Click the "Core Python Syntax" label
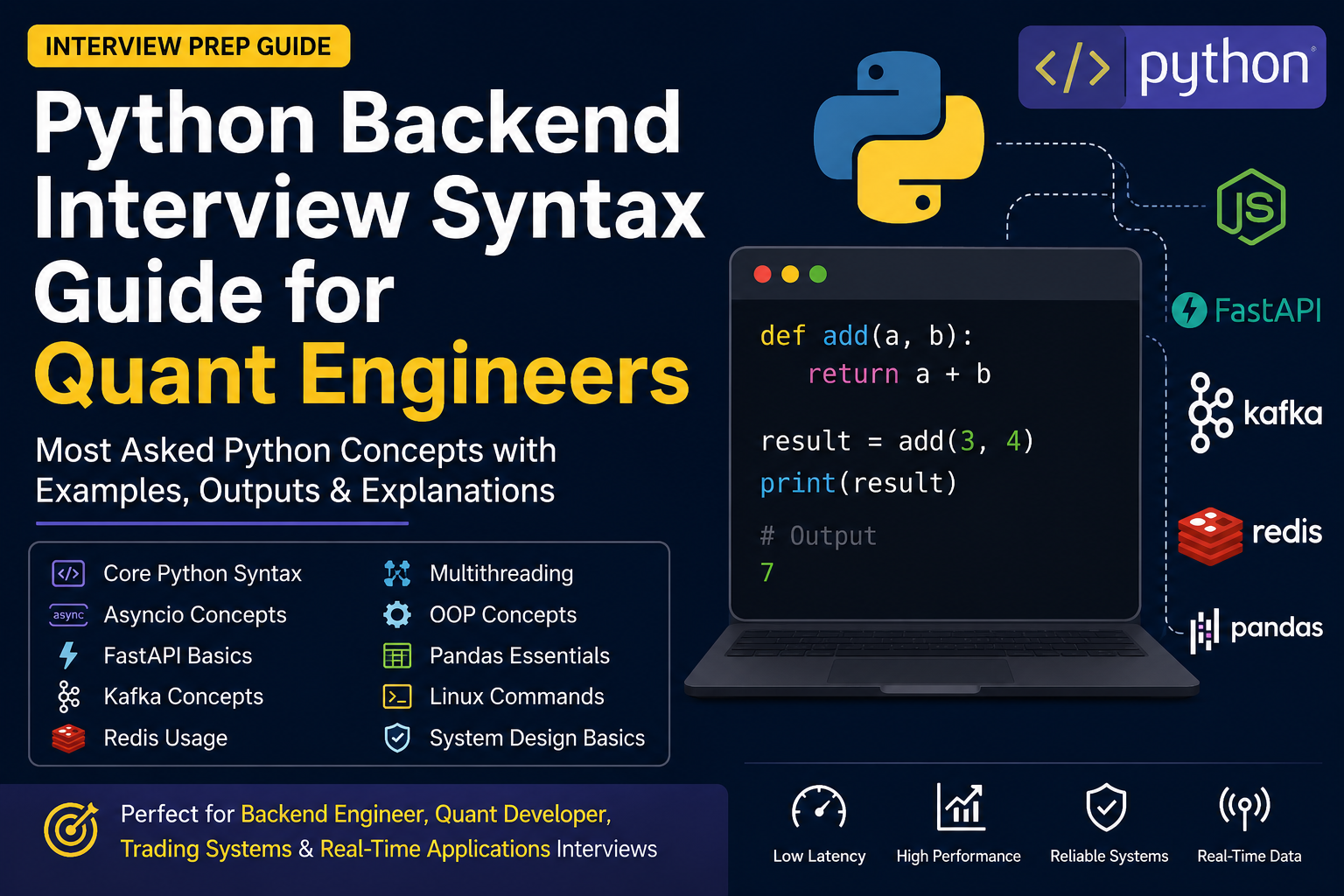This screenshot has width=1344, height=896. pyautogui.click(x=202, y=574)
